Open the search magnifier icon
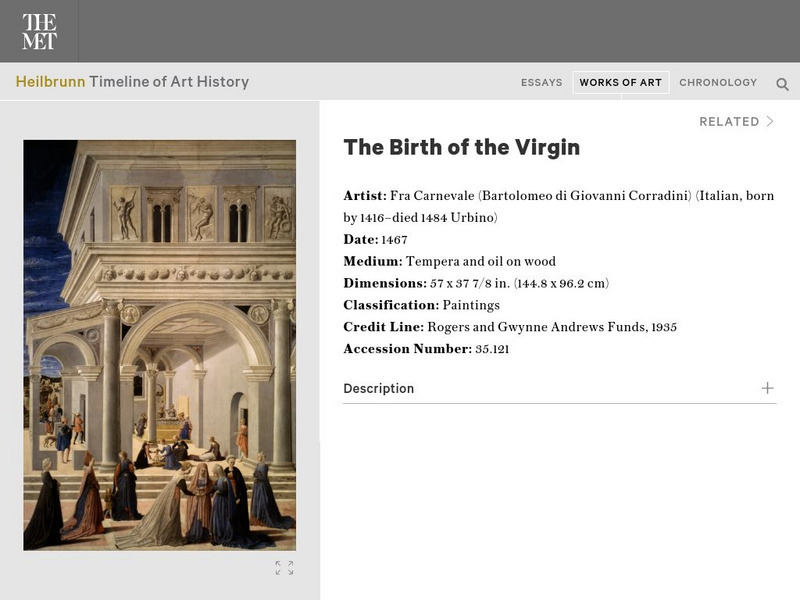 point(783,84)
